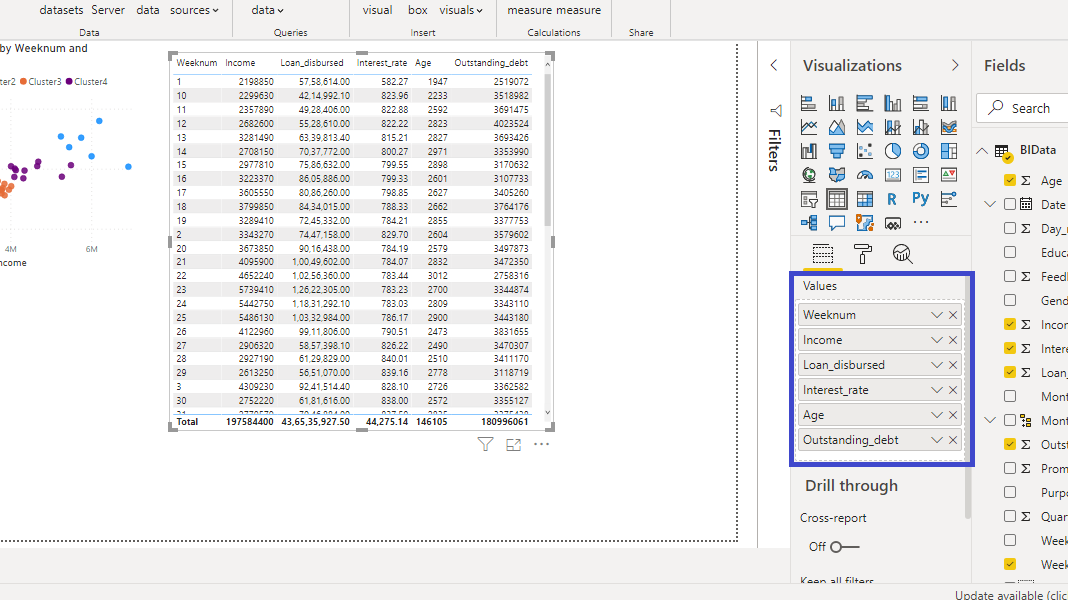Choose the donut chart visualization
The image size is (1068, 600).
[x=921, y=151]
